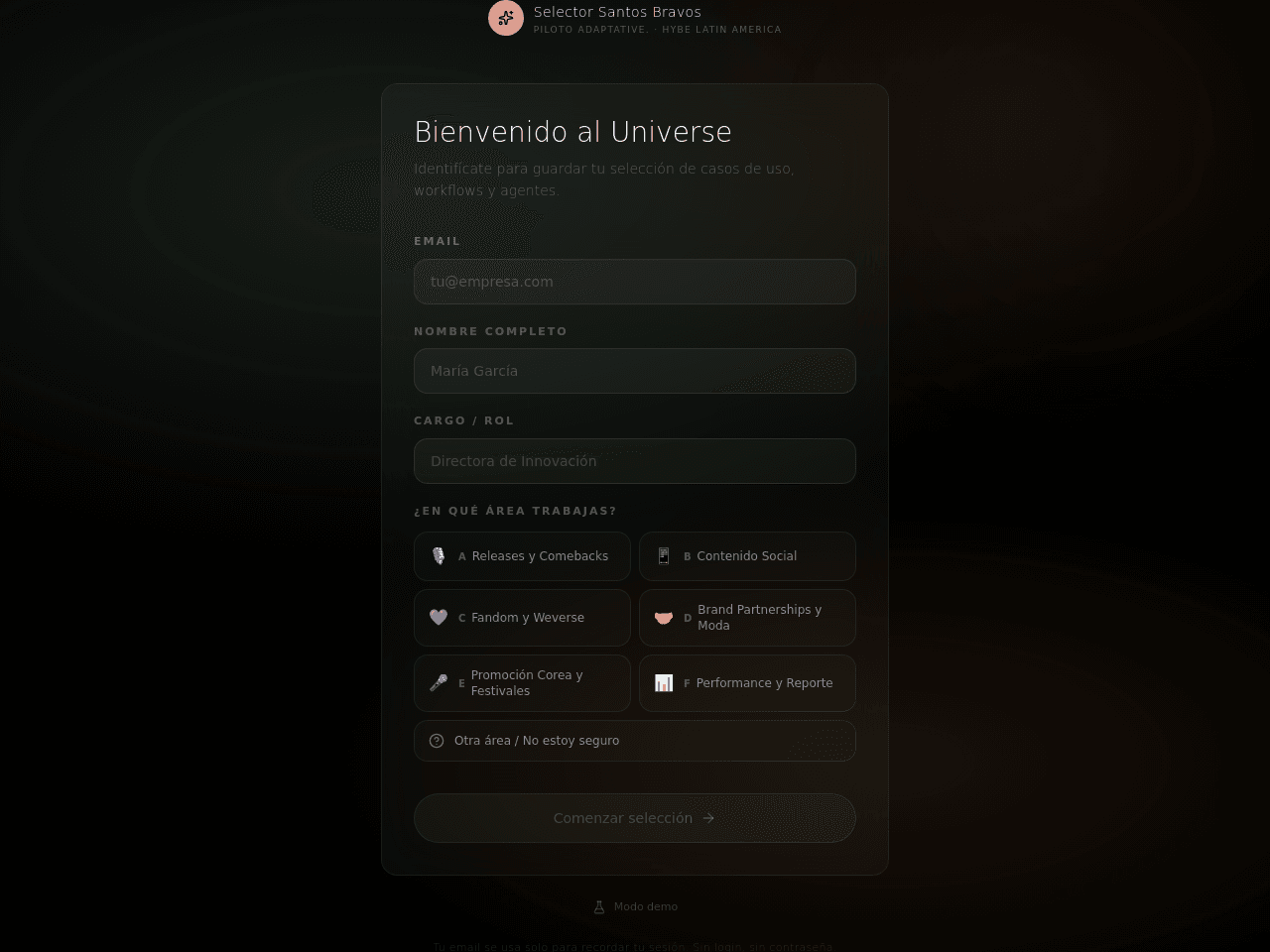Viewport: 1270px width, 952px height.
Task: Select the Releases y Comebacks area option
Action: click(522, 556)
